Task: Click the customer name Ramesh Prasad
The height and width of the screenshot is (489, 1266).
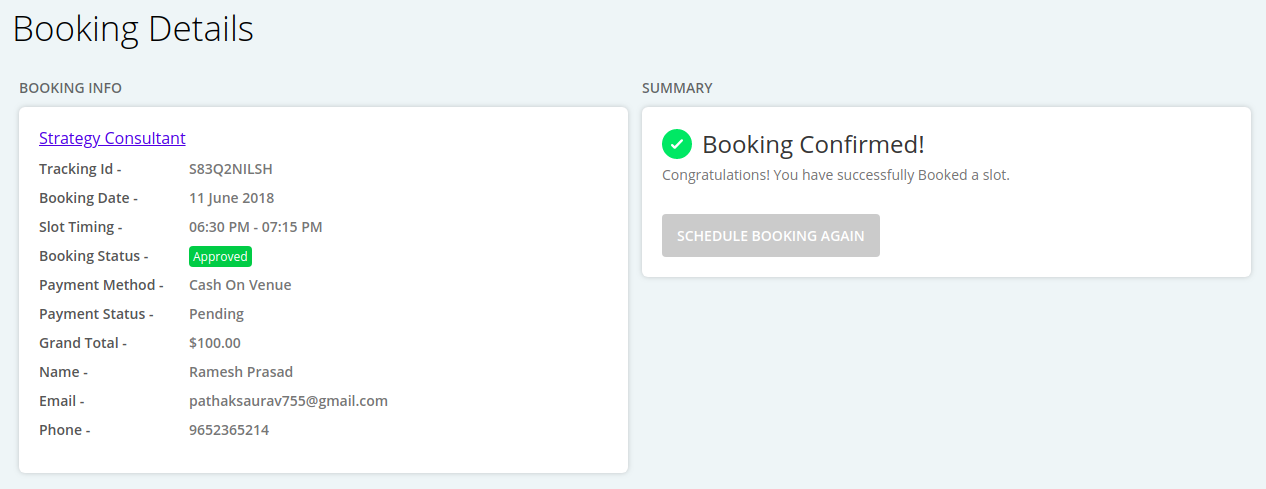Action: 241,372
